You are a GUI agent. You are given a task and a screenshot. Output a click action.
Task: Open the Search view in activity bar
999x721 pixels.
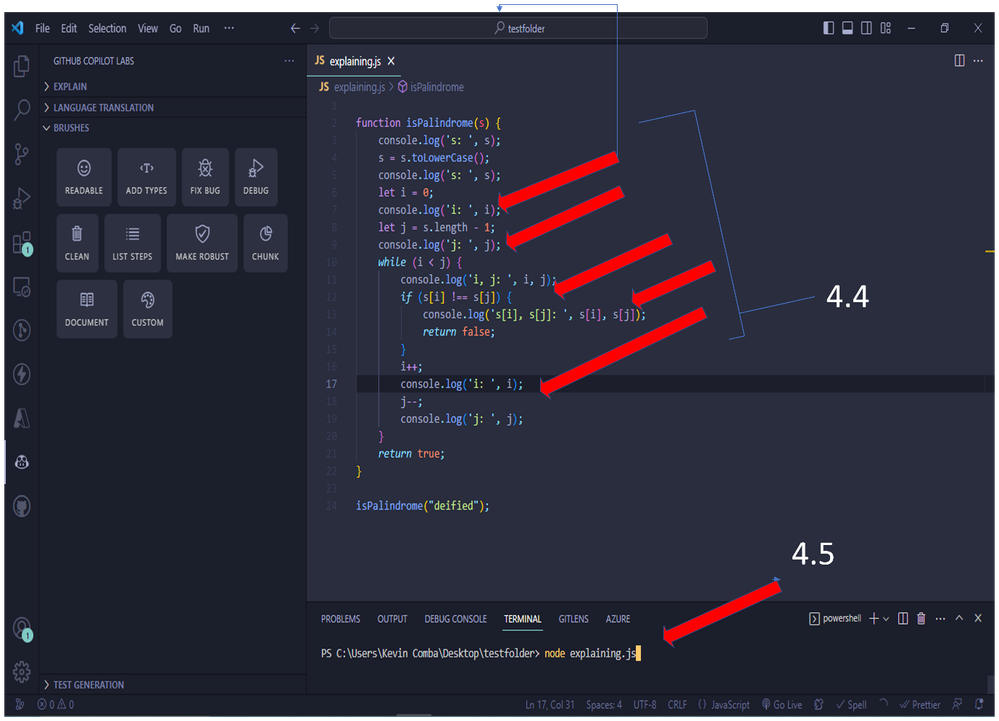[22, 110]
